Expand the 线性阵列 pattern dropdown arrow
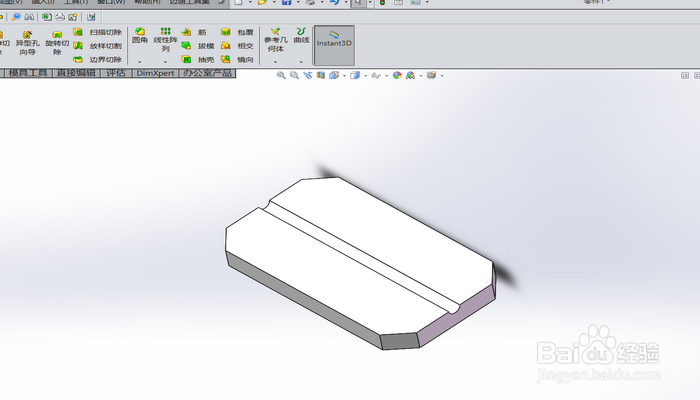 point(165,62)
